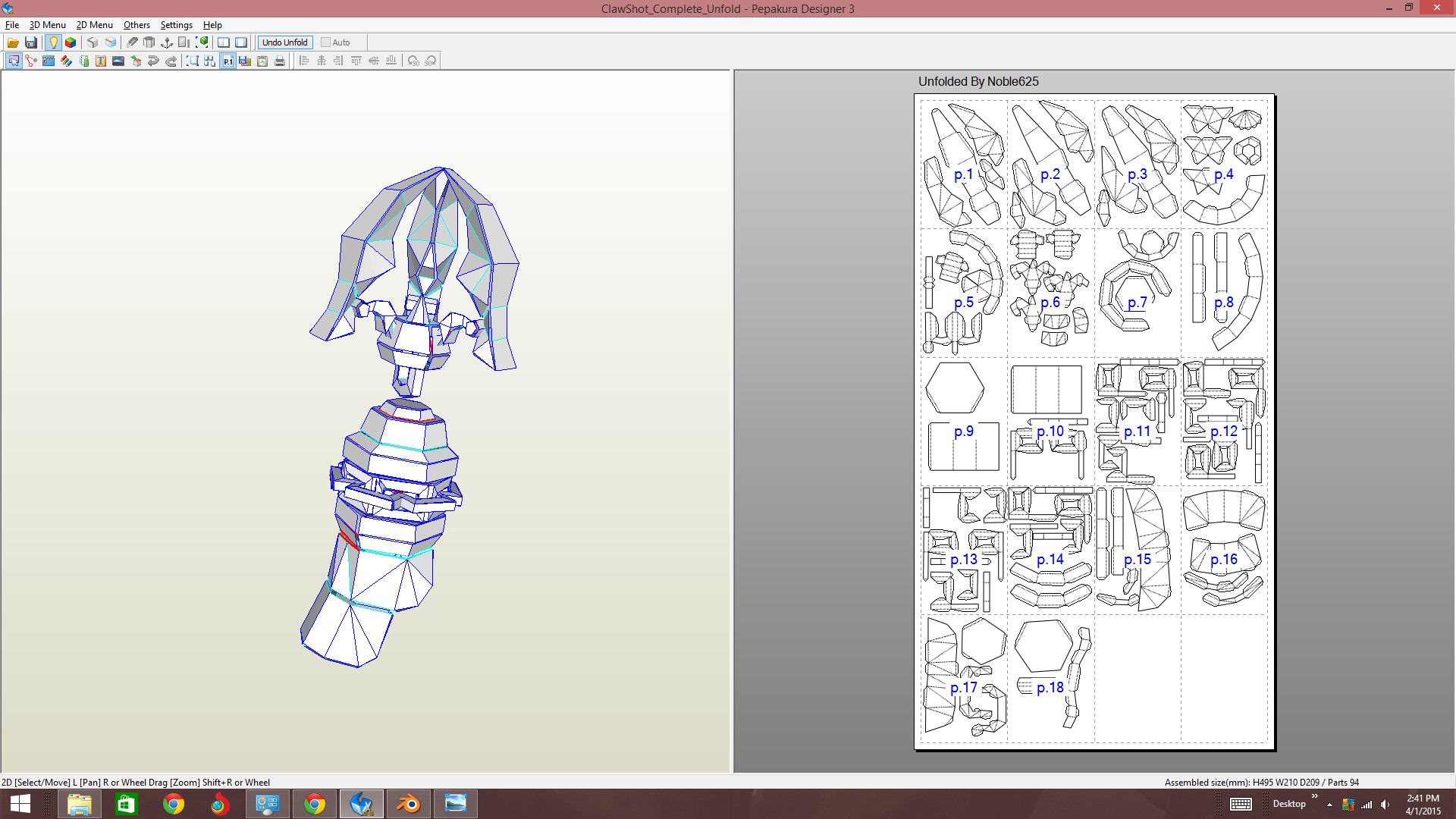The height and width of the screenshot is (819, 1456).
Task: Click the align horizontal center icon
Action: (x=322, y=61)
